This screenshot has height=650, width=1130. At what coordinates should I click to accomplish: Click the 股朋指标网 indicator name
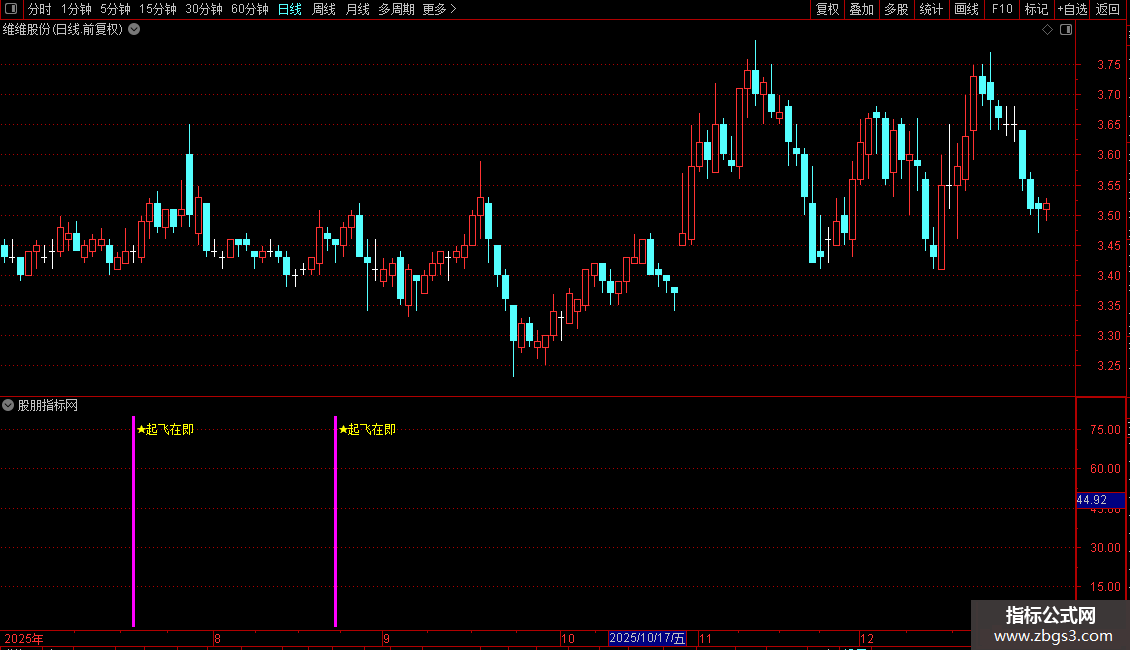tap(48, 406)
